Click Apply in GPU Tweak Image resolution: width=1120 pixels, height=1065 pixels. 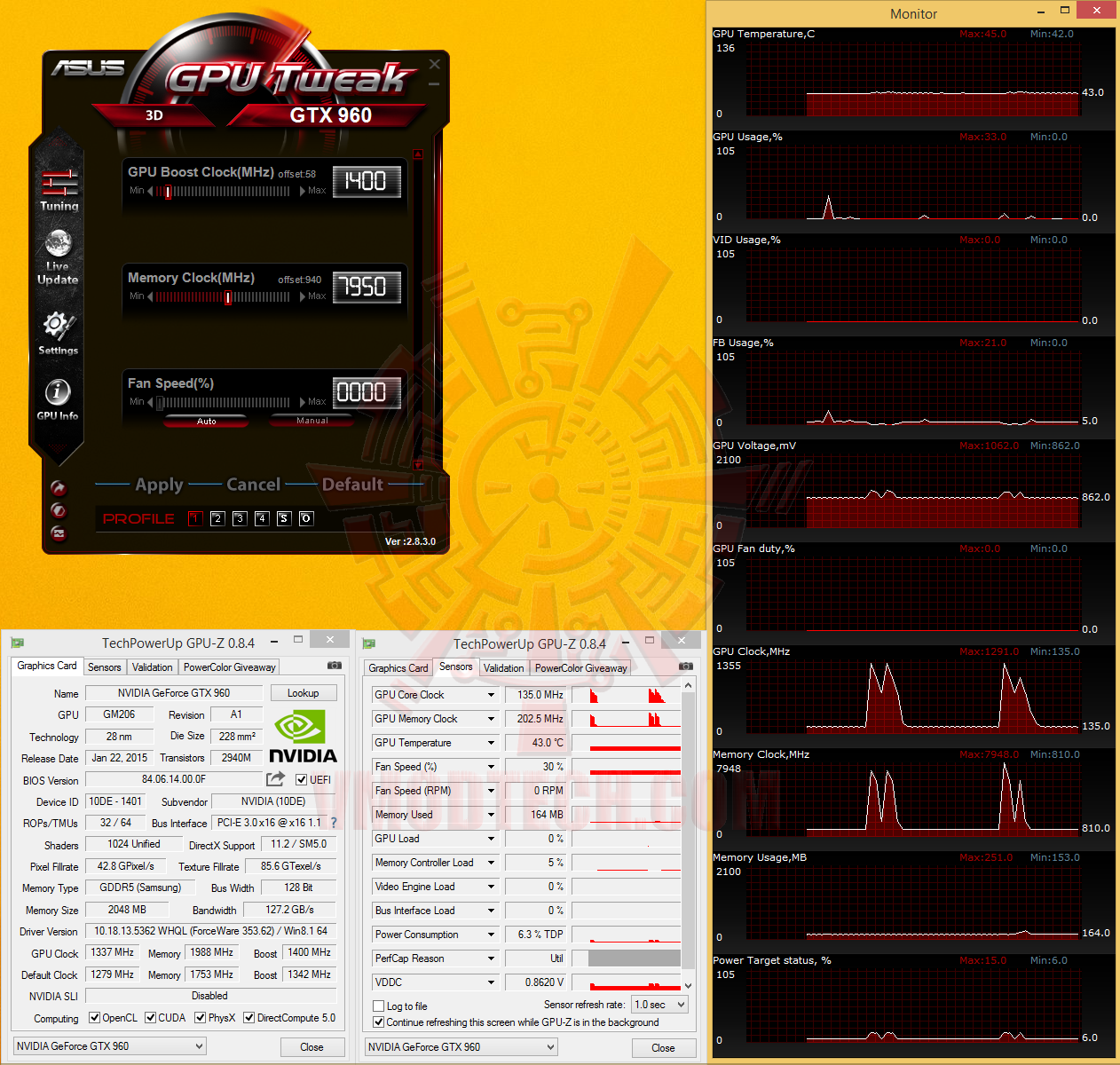pos(159,485)
